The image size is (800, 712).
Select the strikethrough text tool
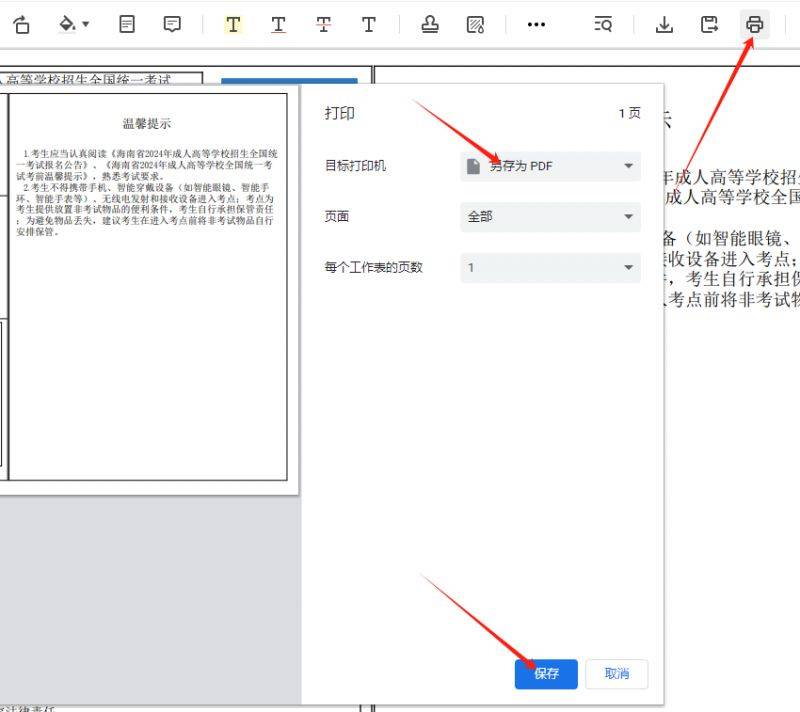pos(323,25)
